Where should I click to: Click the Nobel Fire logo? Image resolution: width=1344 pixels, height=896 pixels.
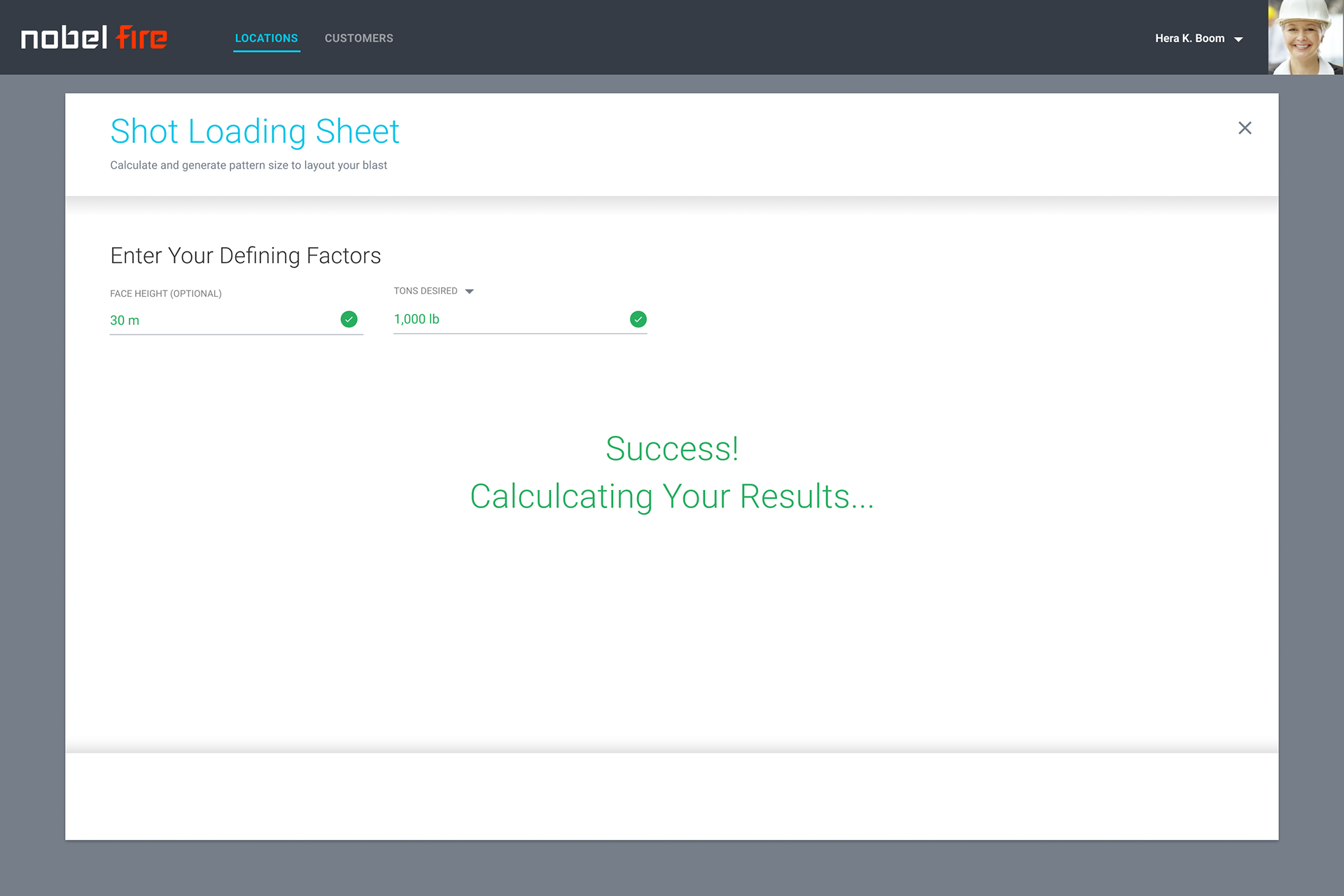pyautogui.click(x=94, y=37)
